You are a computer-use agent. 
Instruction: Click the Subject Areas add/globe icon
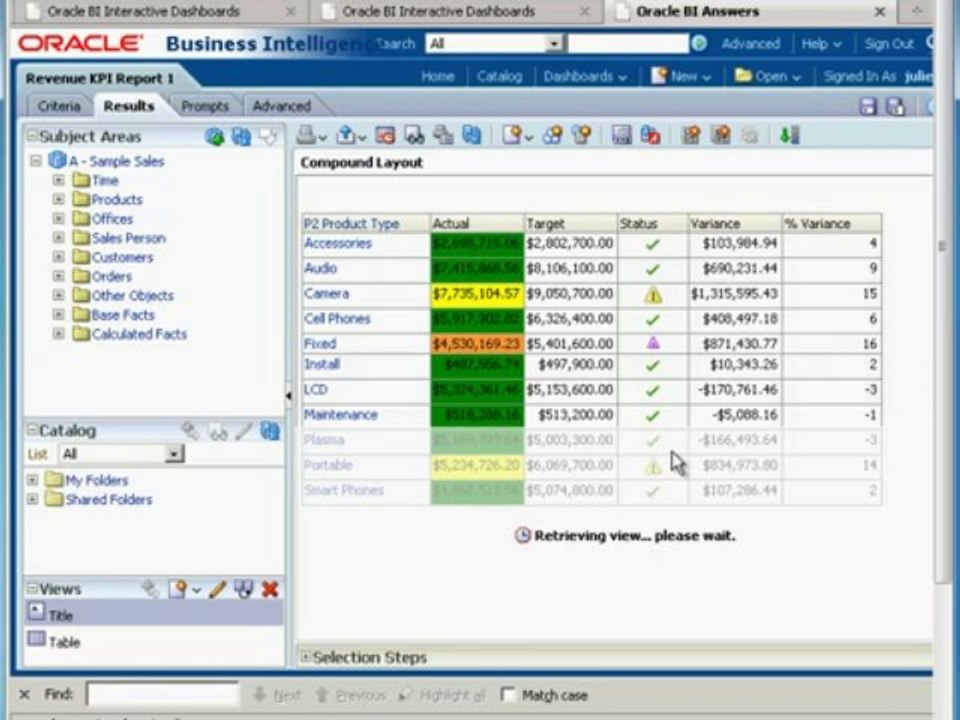214,137
